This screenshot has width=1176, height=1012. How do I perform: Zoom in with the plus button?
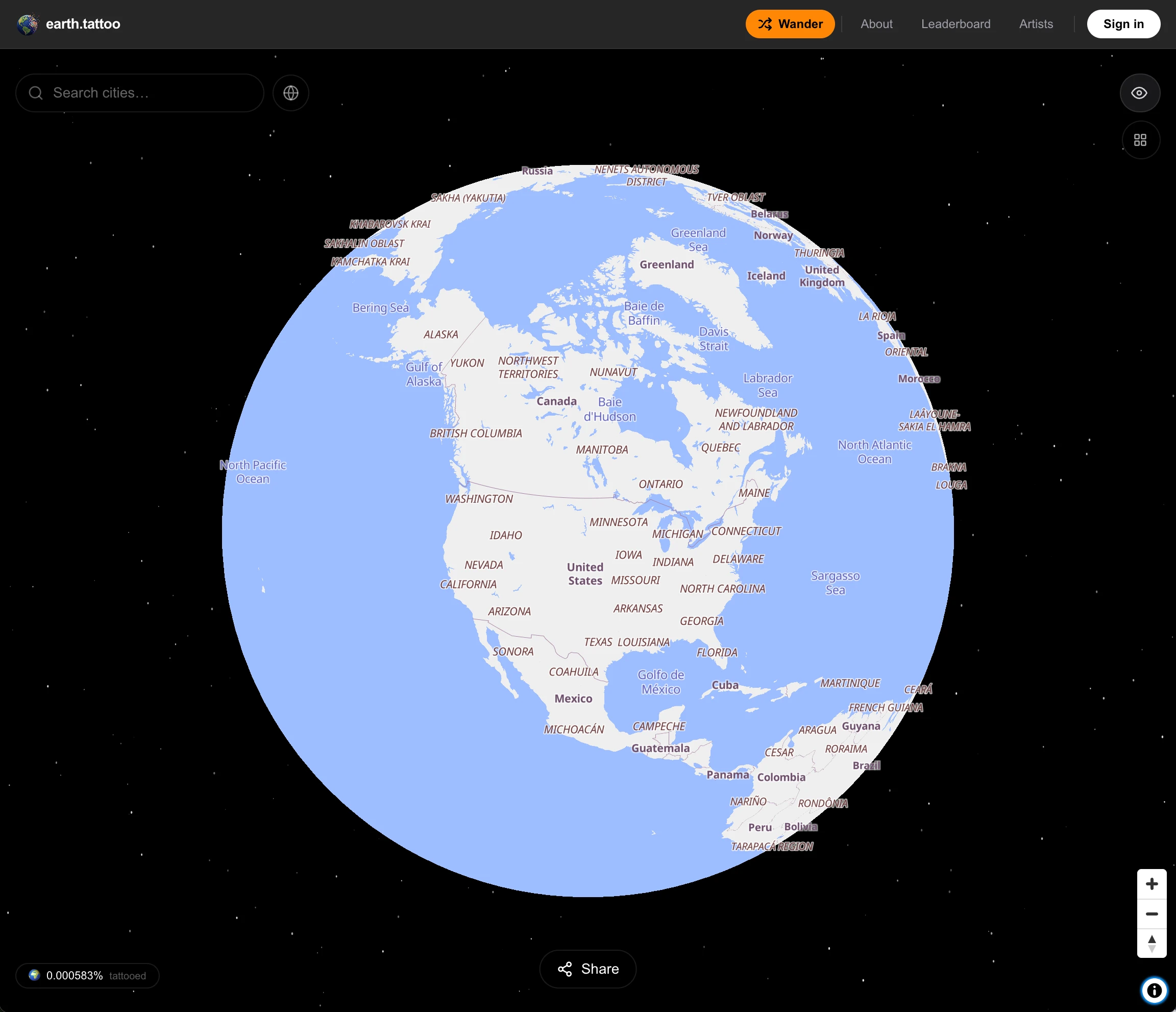coord(1151,884)
